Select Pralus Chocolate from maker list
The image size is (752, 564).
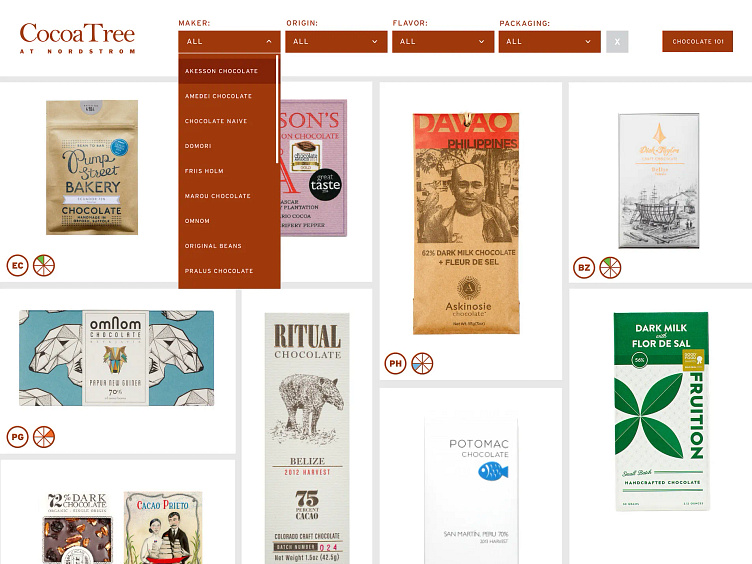tap(227, 270)
